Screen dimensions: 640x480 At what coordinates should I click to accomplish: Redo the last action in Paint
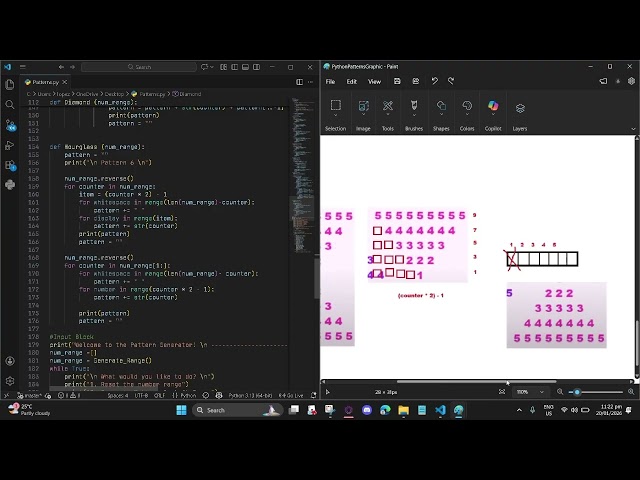451,81
